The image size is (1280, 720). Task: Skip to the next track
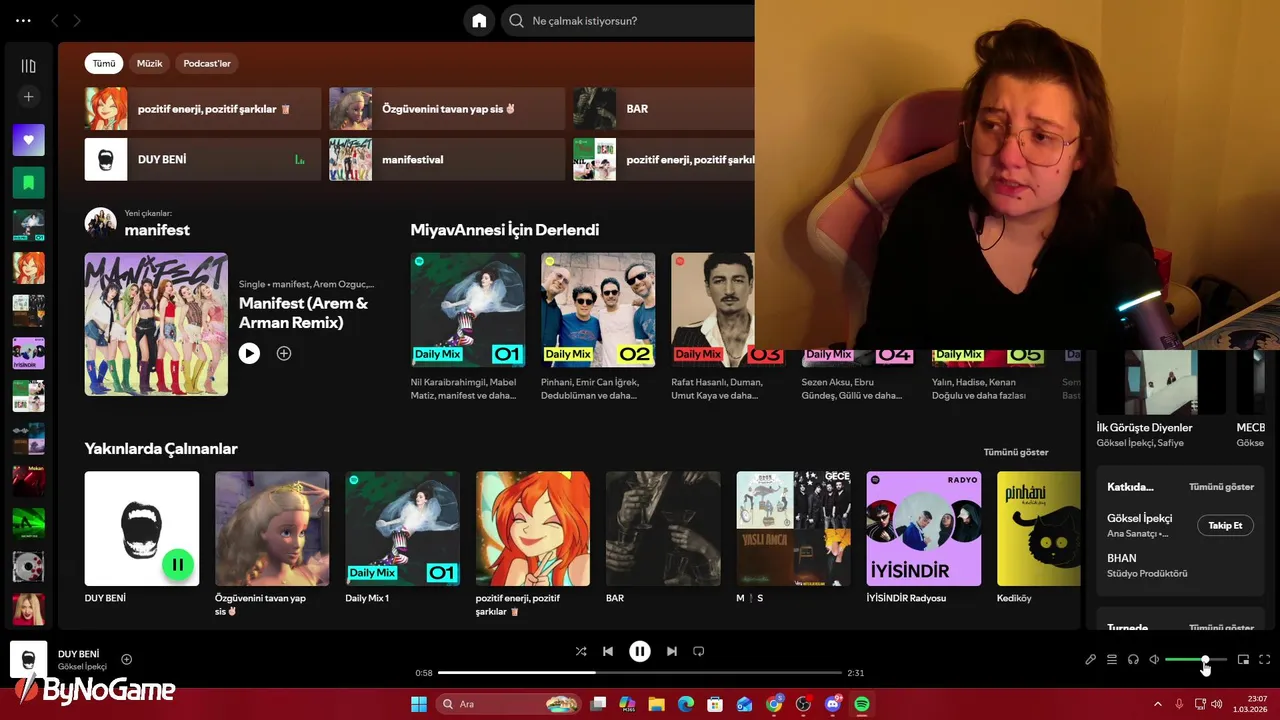click(672, 651)
